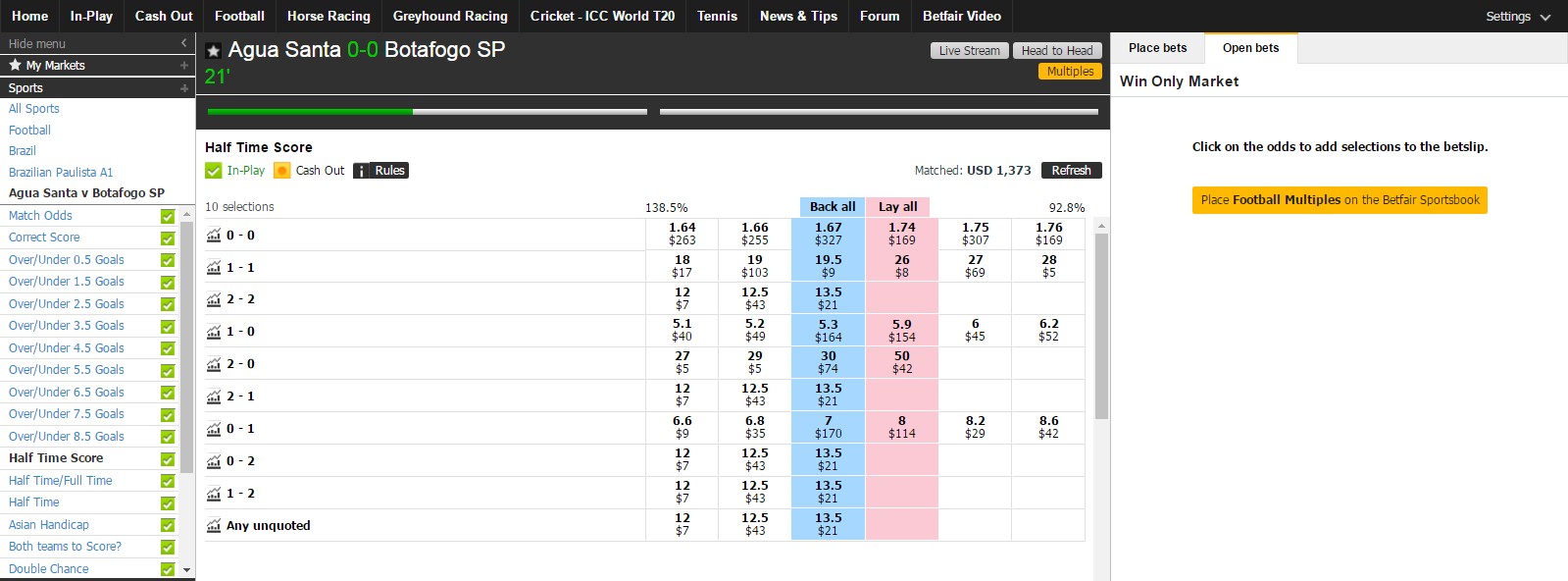Image resolution: width=1568 pixels, height=581 pixels.
Task: Click the green match time progress bar
Action: point(310,112)
